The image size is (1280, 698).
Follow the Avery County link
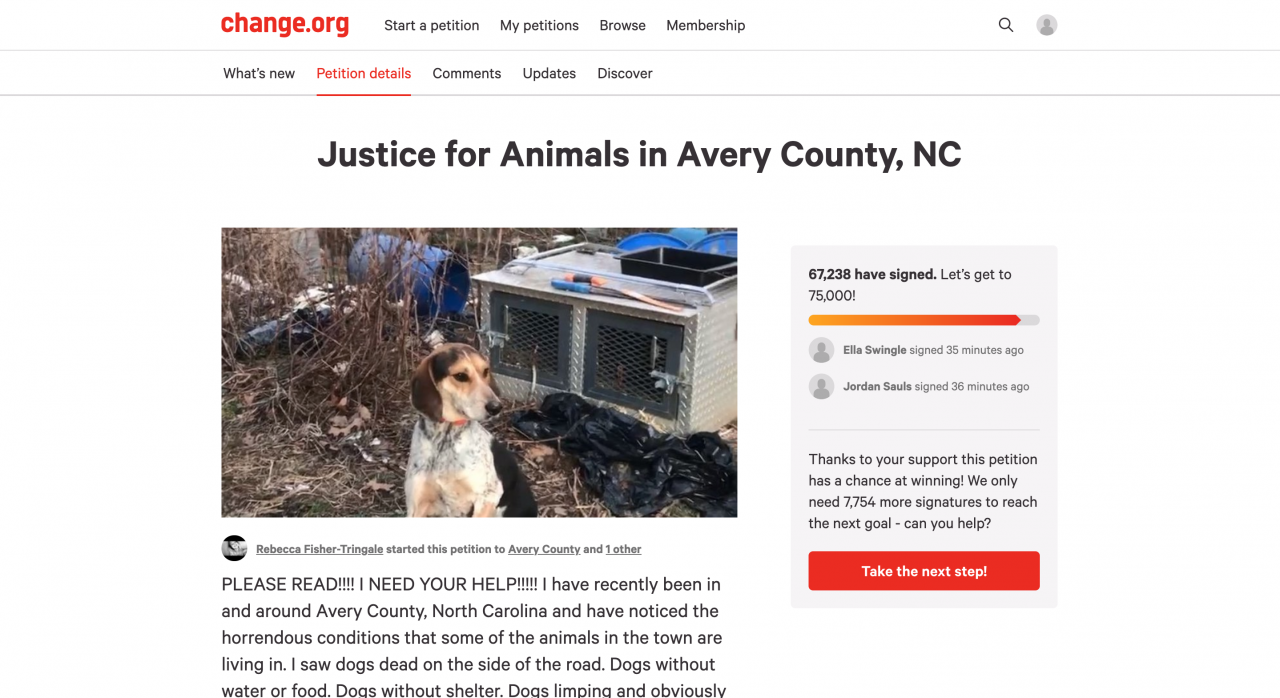tap(544, 549)
